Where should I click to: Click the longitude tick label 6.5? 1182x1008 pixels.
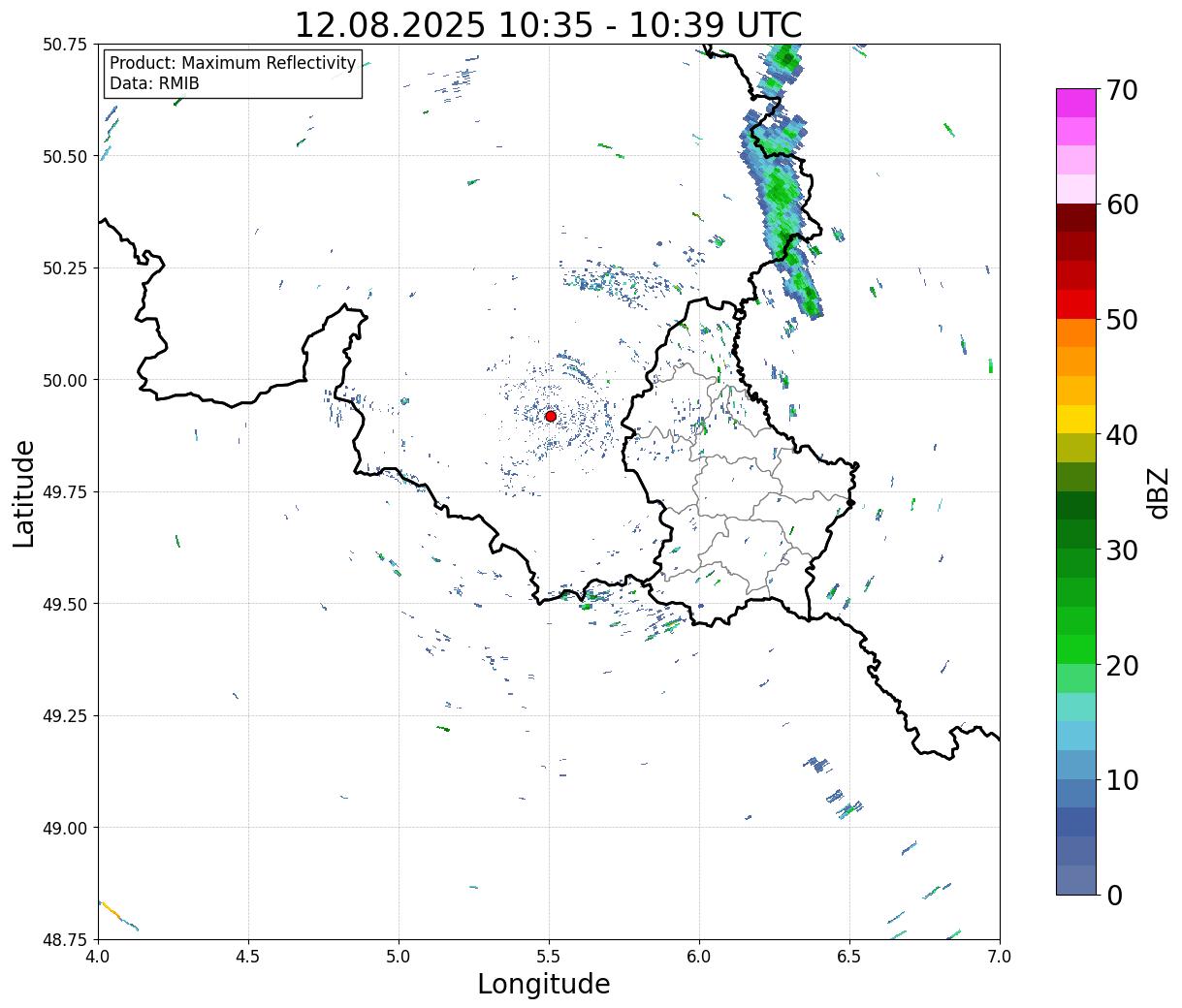849,956
